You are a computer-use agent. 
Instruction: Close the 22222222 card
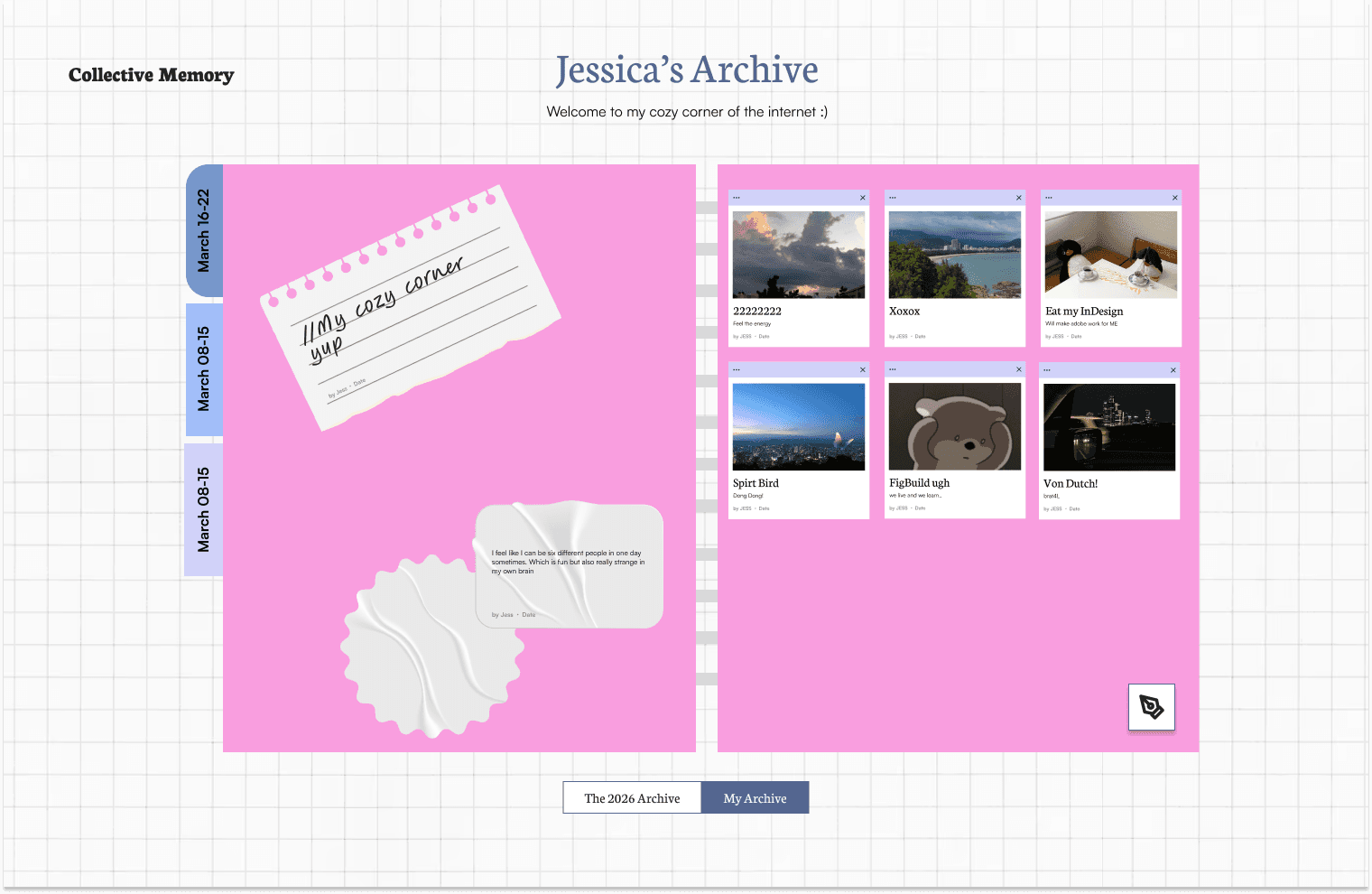(x=862, y=198)
